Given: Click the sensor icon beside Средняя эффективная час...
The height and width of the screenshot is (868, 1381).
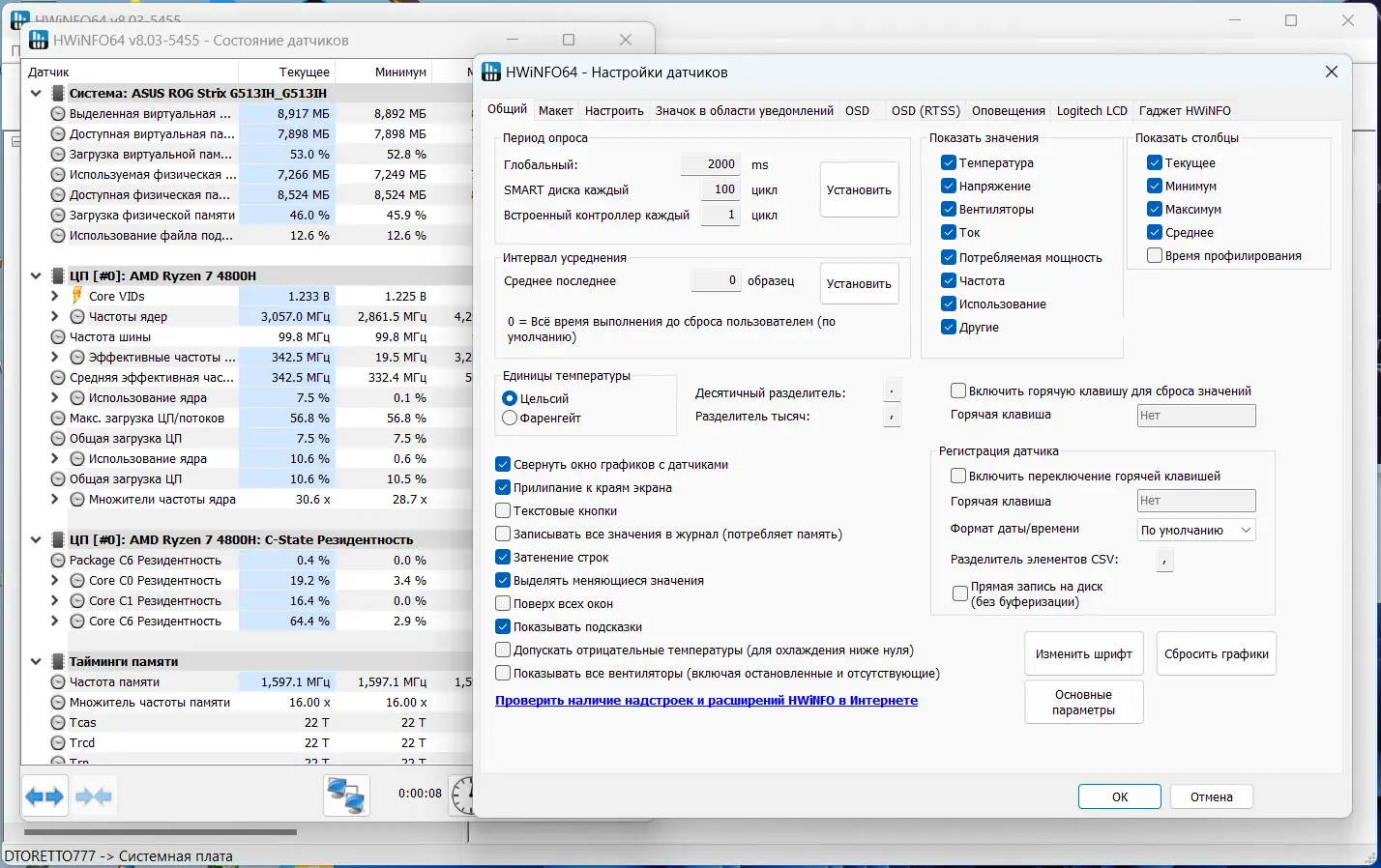Looking at the screenshot, I should (x=58, y=378).
